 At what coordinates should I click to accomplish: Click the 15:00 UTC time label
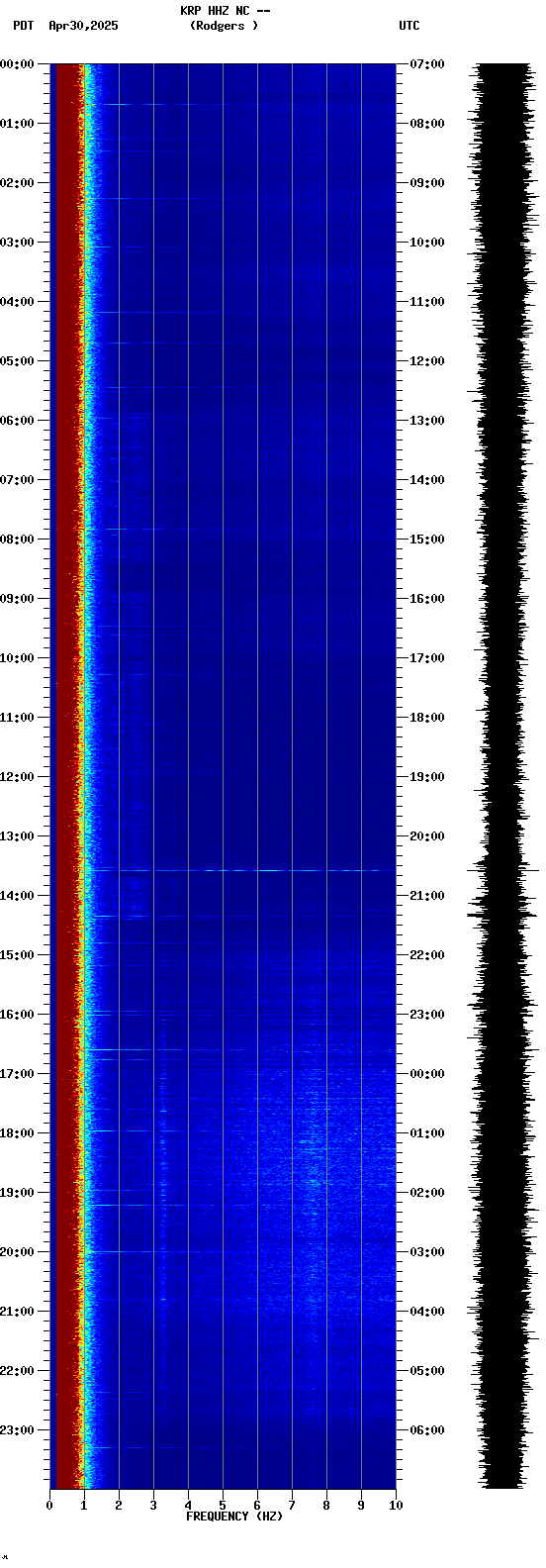click(426, 539)
